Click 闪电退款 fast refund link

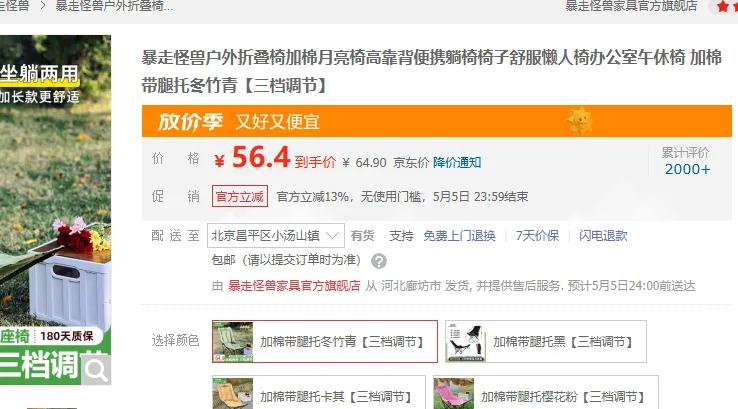(x=603, y=235)
